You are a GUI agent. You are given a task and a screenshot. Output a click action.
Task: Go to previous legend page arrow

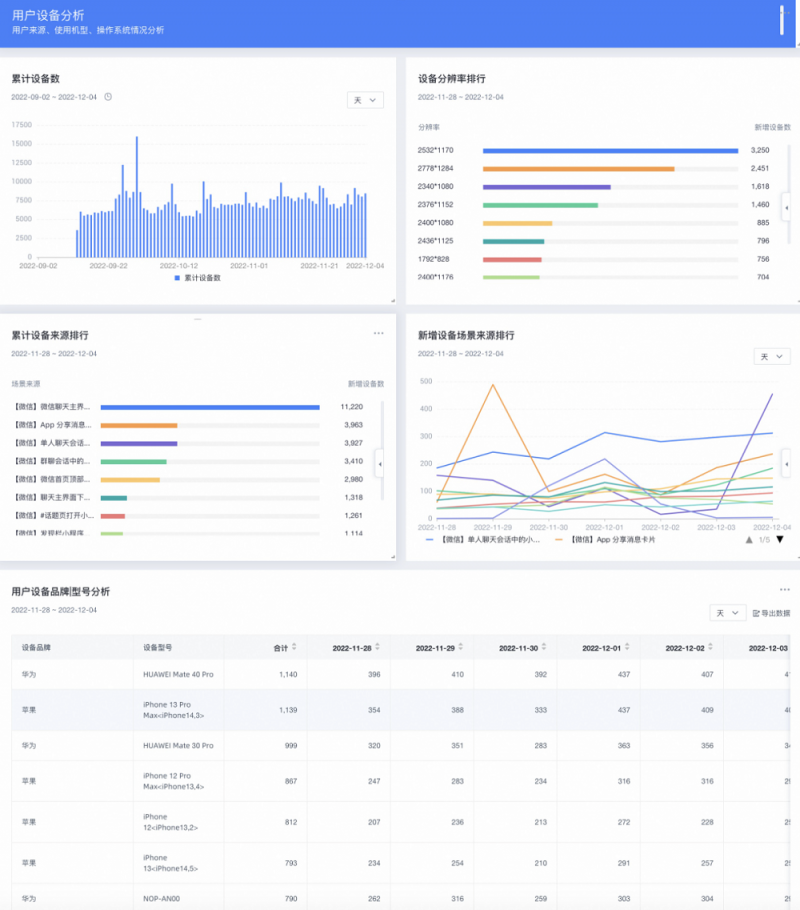(x=749, y=540)
